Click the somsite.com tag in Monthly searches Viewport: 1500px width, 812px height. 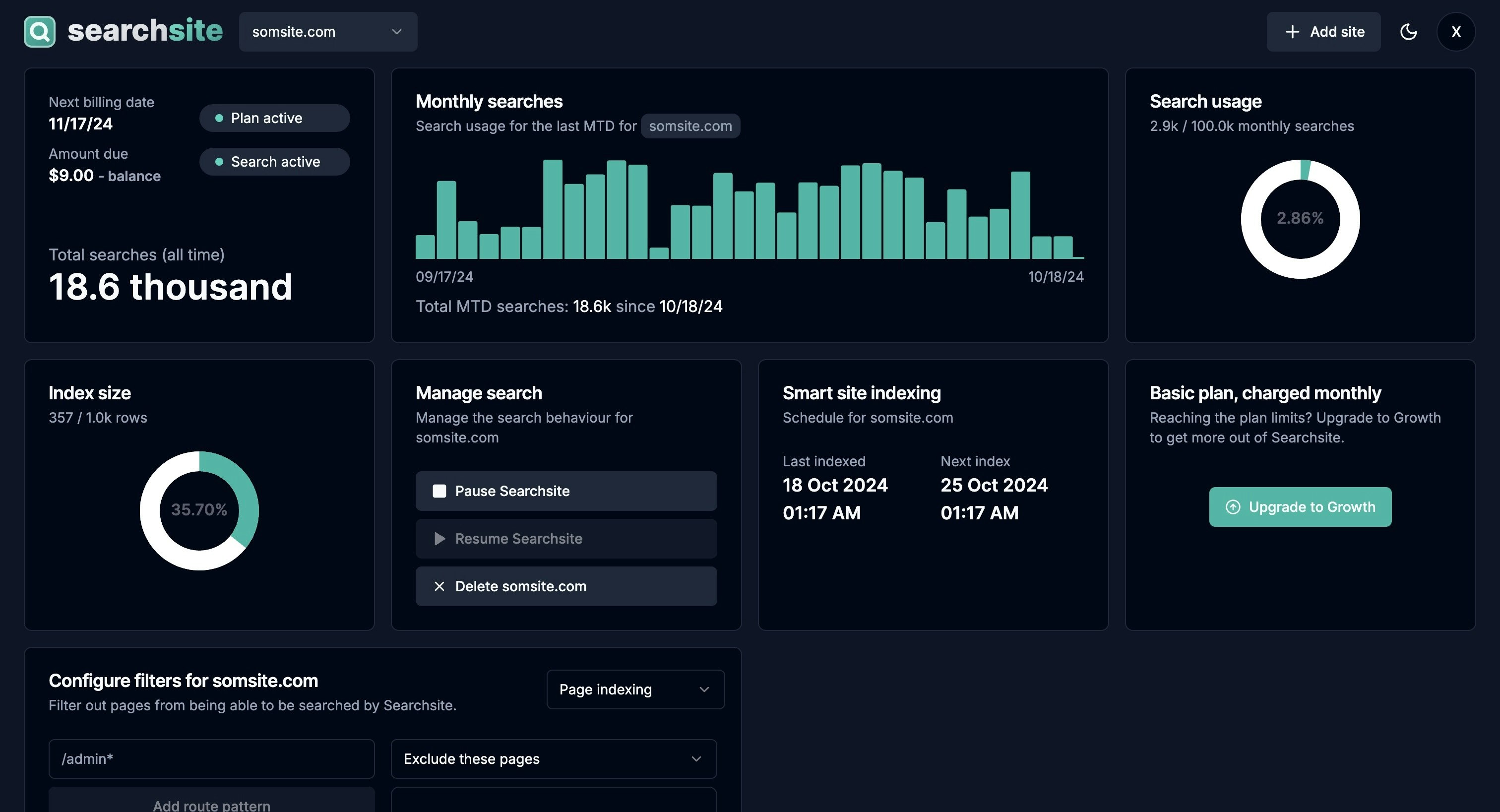[x=690, y=126]
